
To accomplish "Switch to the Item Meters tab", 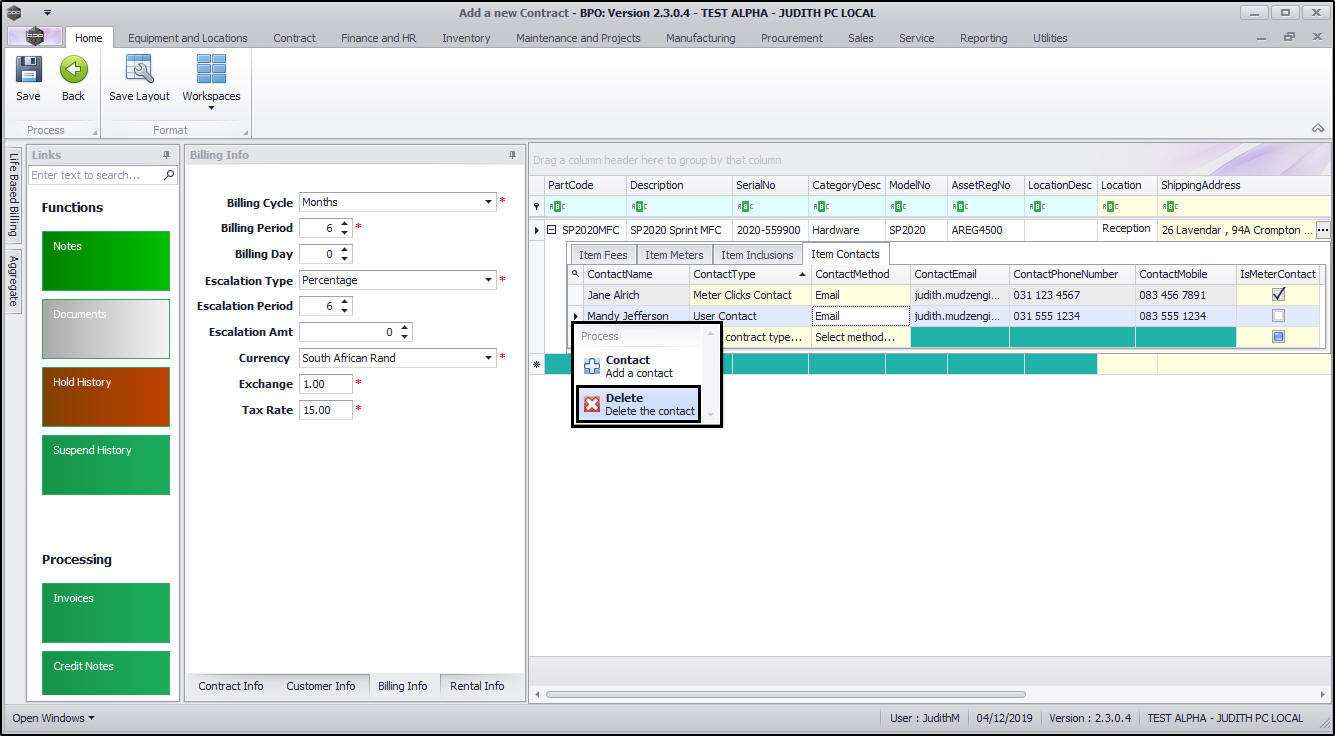I will (x=674, y=255).
